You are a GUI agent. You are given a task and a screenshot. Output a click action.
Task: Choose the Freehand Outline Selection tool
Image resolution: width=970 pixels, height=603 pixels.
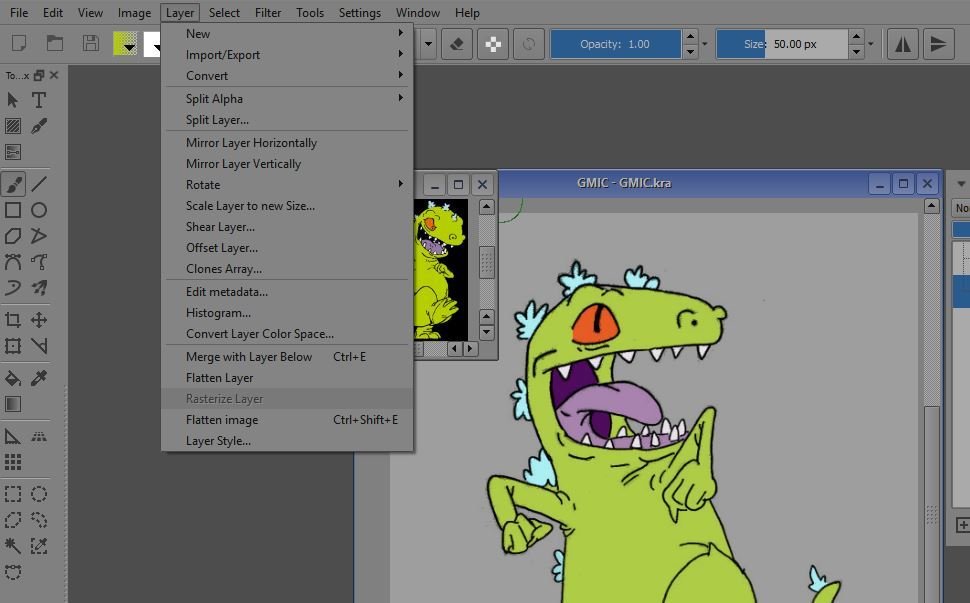[x=38, y=520]
